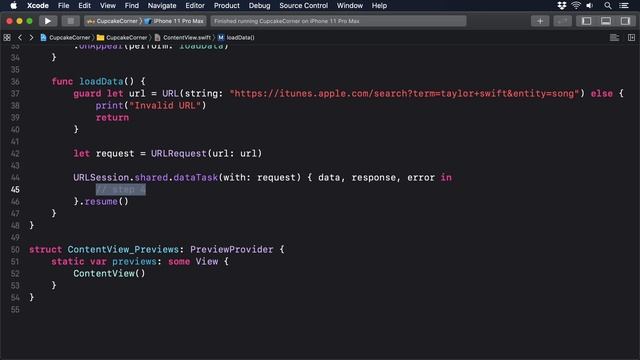Run the CupcakeCorner app with Play button

[48, 21]
